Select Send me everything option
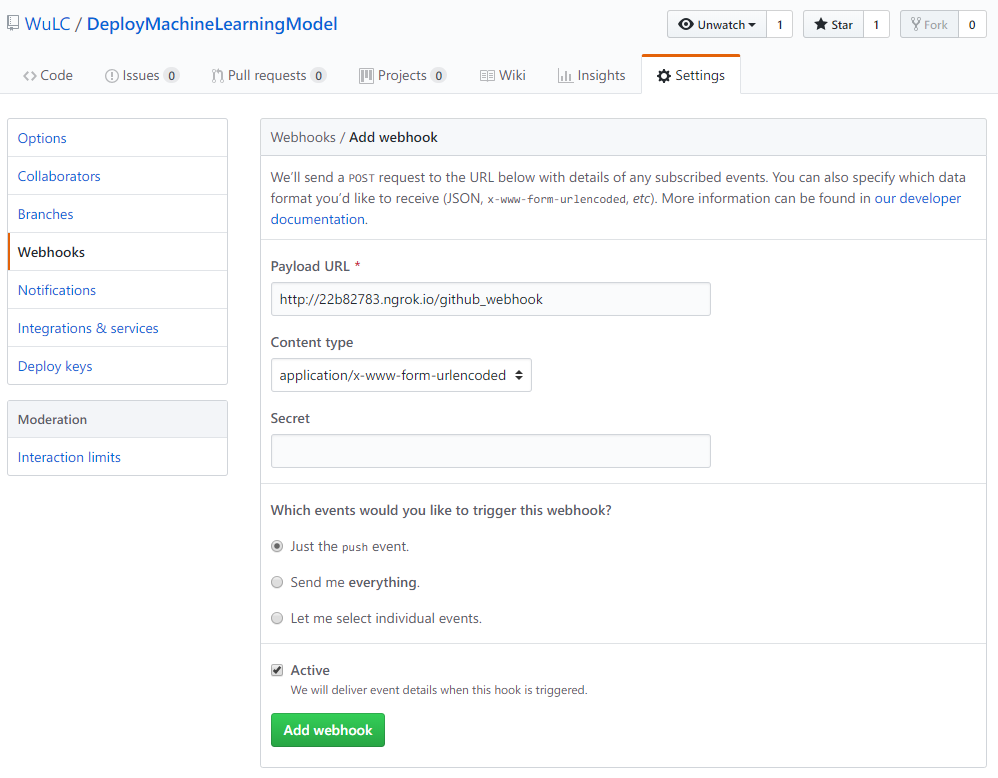998x778 pixels. coord(277,582)
